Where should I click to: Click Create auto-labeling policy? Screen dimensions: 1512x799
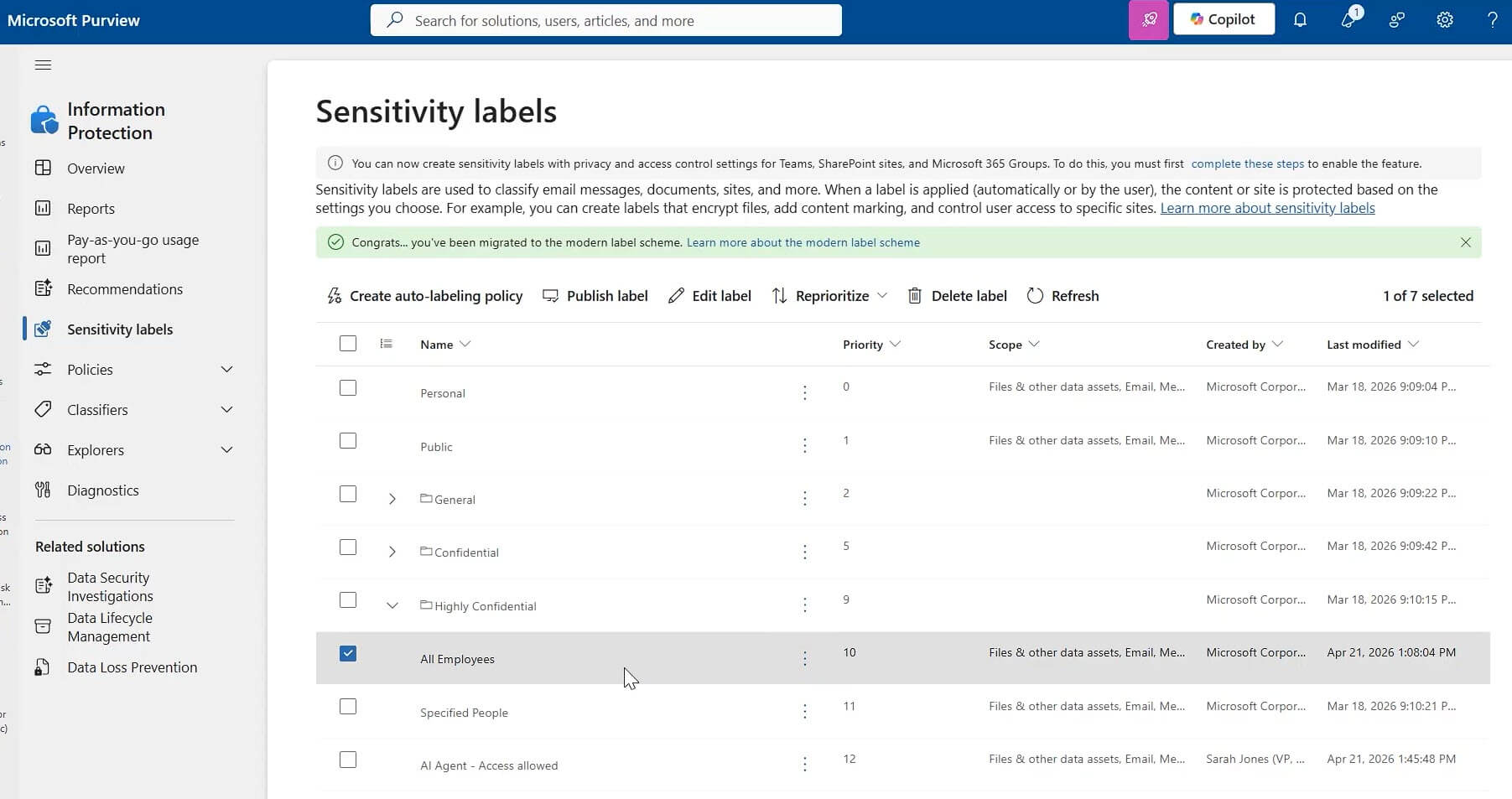[424, 296]
